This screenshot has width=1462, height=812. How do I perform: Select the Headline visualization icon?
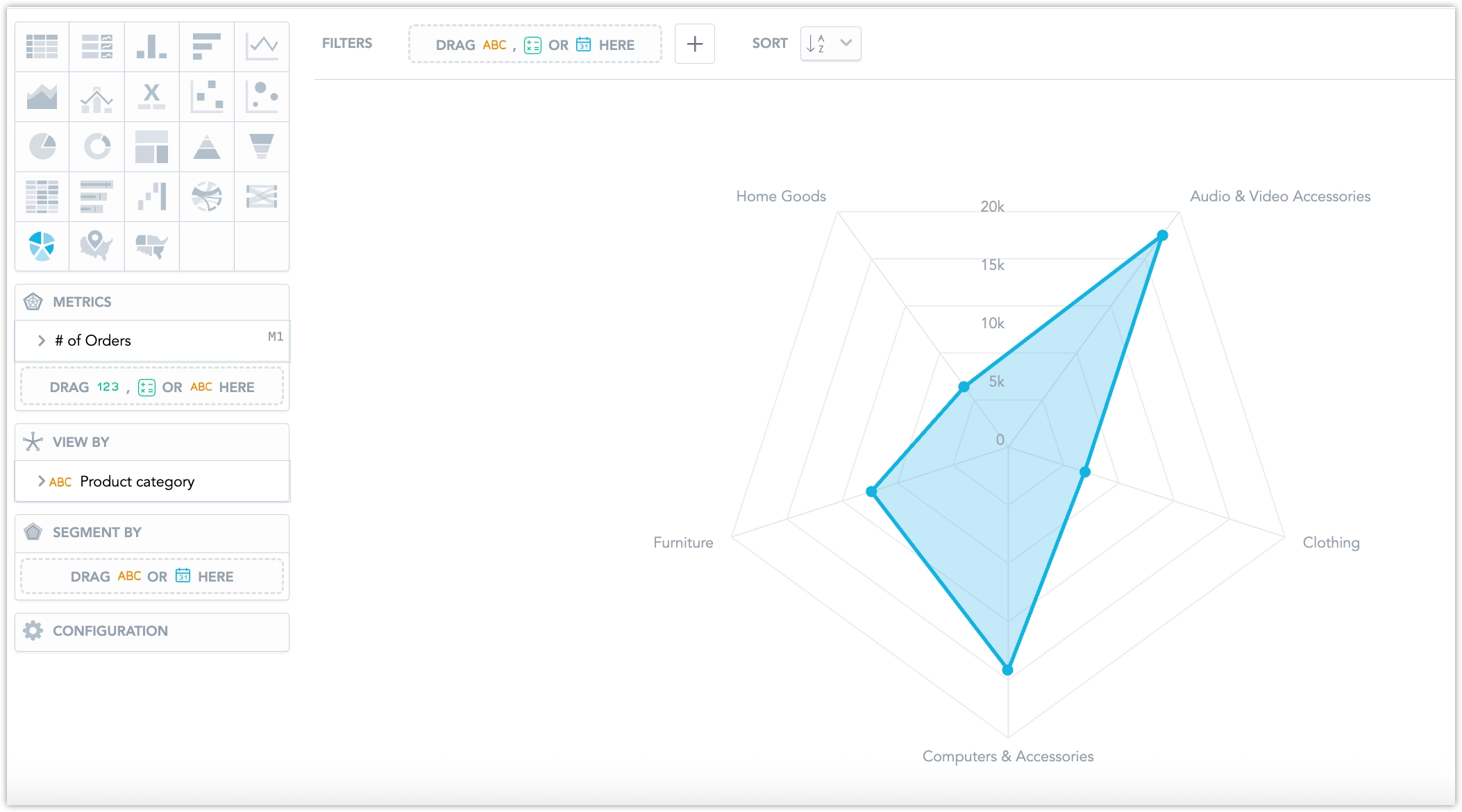coord(151,96)
